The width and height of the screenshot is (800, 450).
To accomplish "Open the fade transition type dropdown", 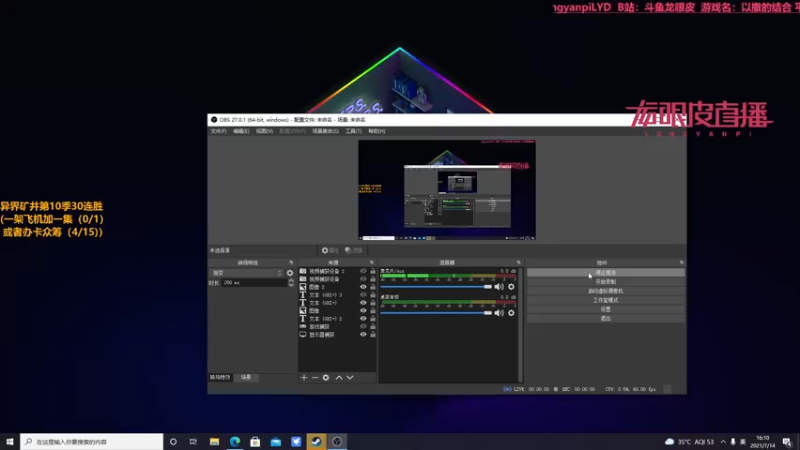I will (247, 273).
